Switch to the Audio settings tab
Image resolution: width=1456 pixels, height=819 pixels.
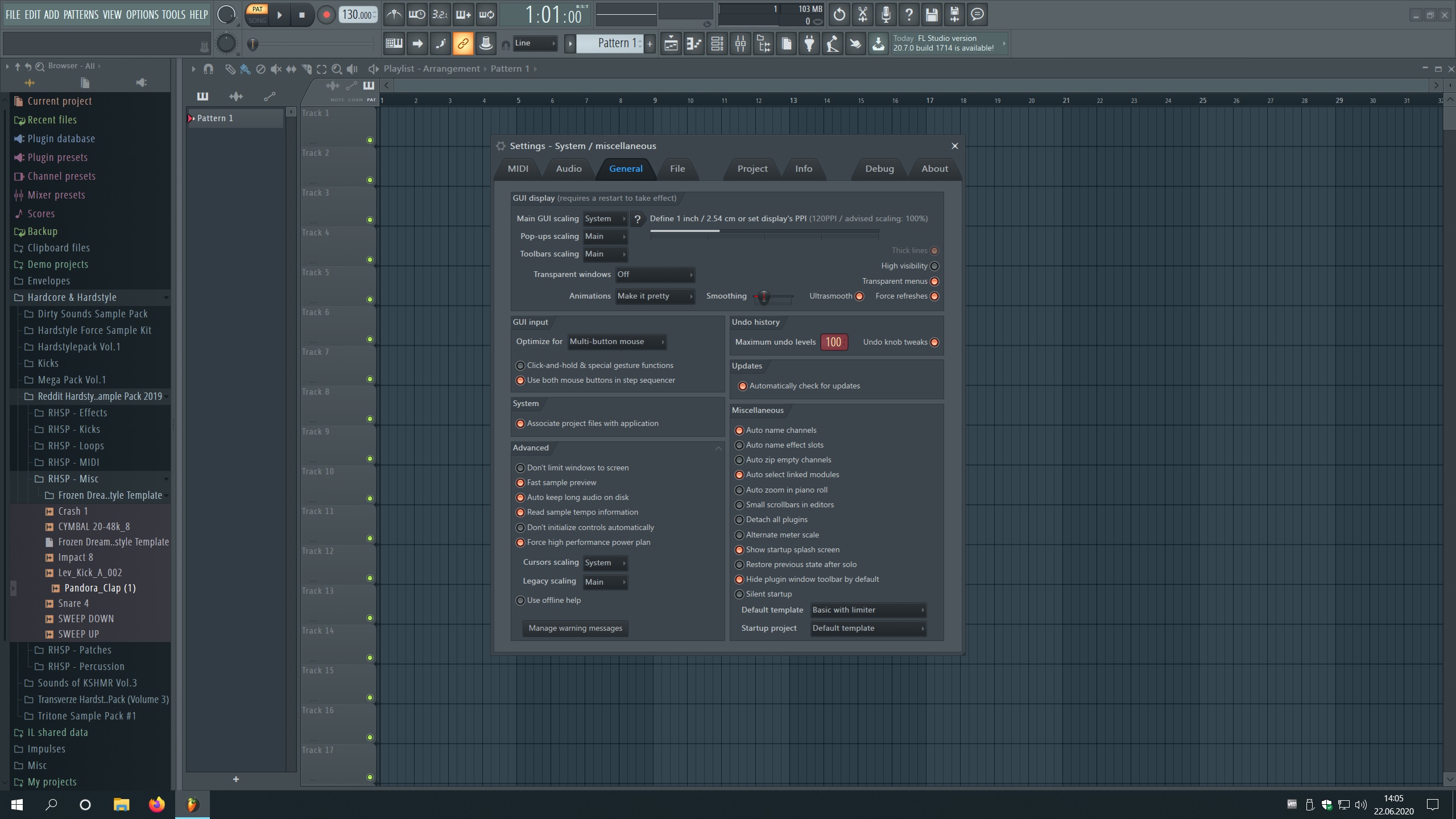click(x=568, y=168)
